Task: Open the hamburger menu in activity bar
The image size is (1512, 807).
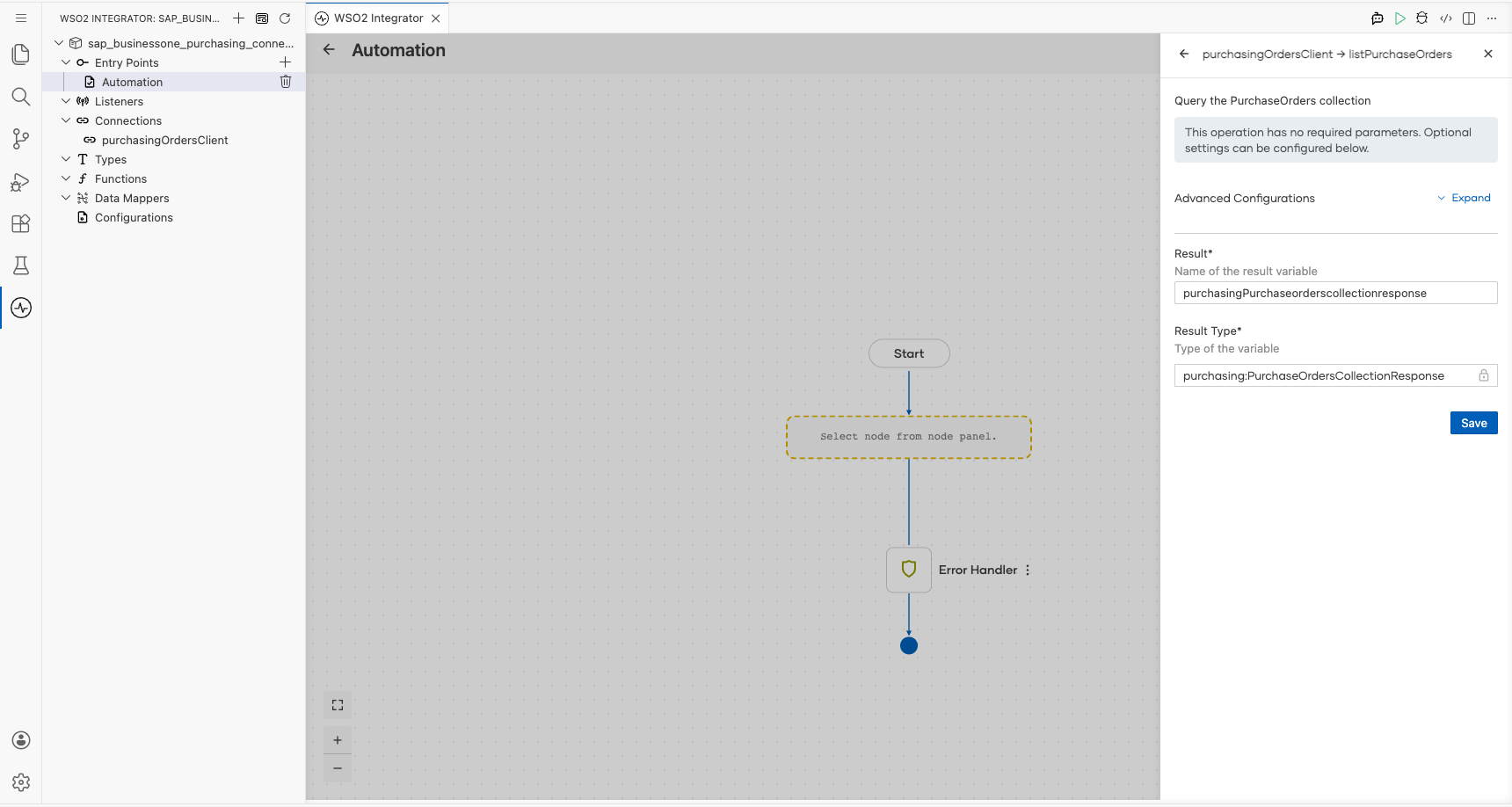Action: click(x=21, y=18)
